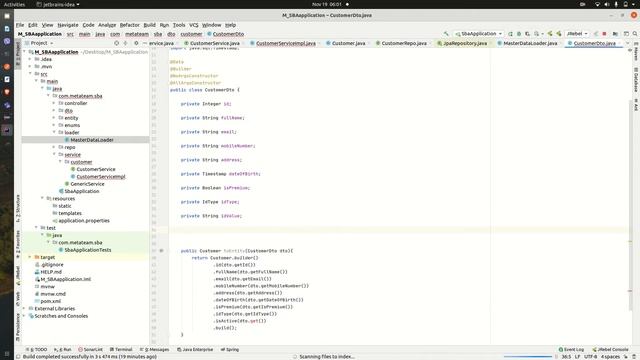Collapse the loader folder

tap(54, 132)
